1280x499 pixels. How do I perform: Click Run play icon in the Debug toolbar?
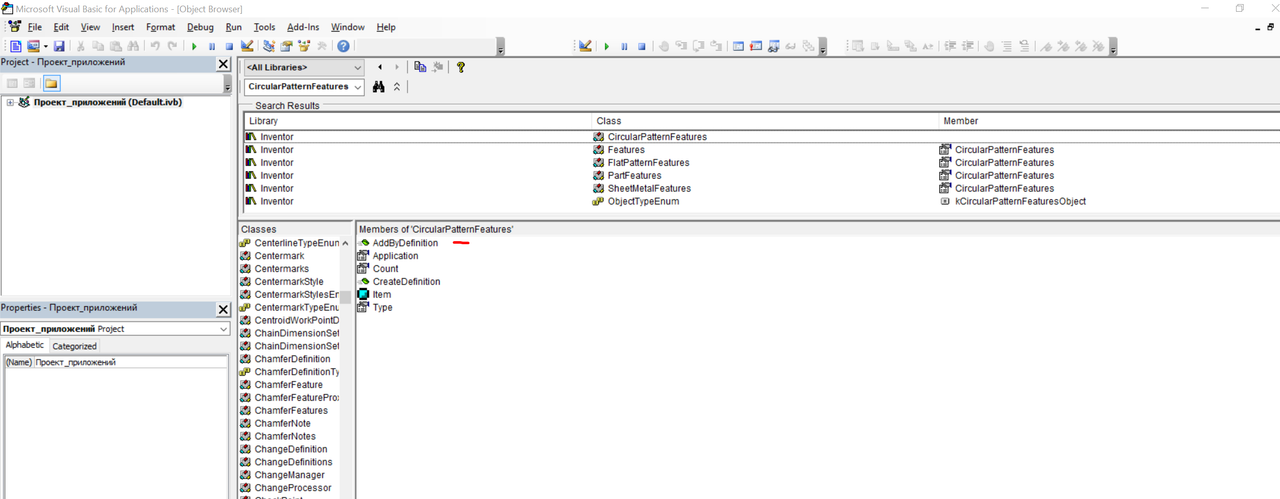pos(606,46)
